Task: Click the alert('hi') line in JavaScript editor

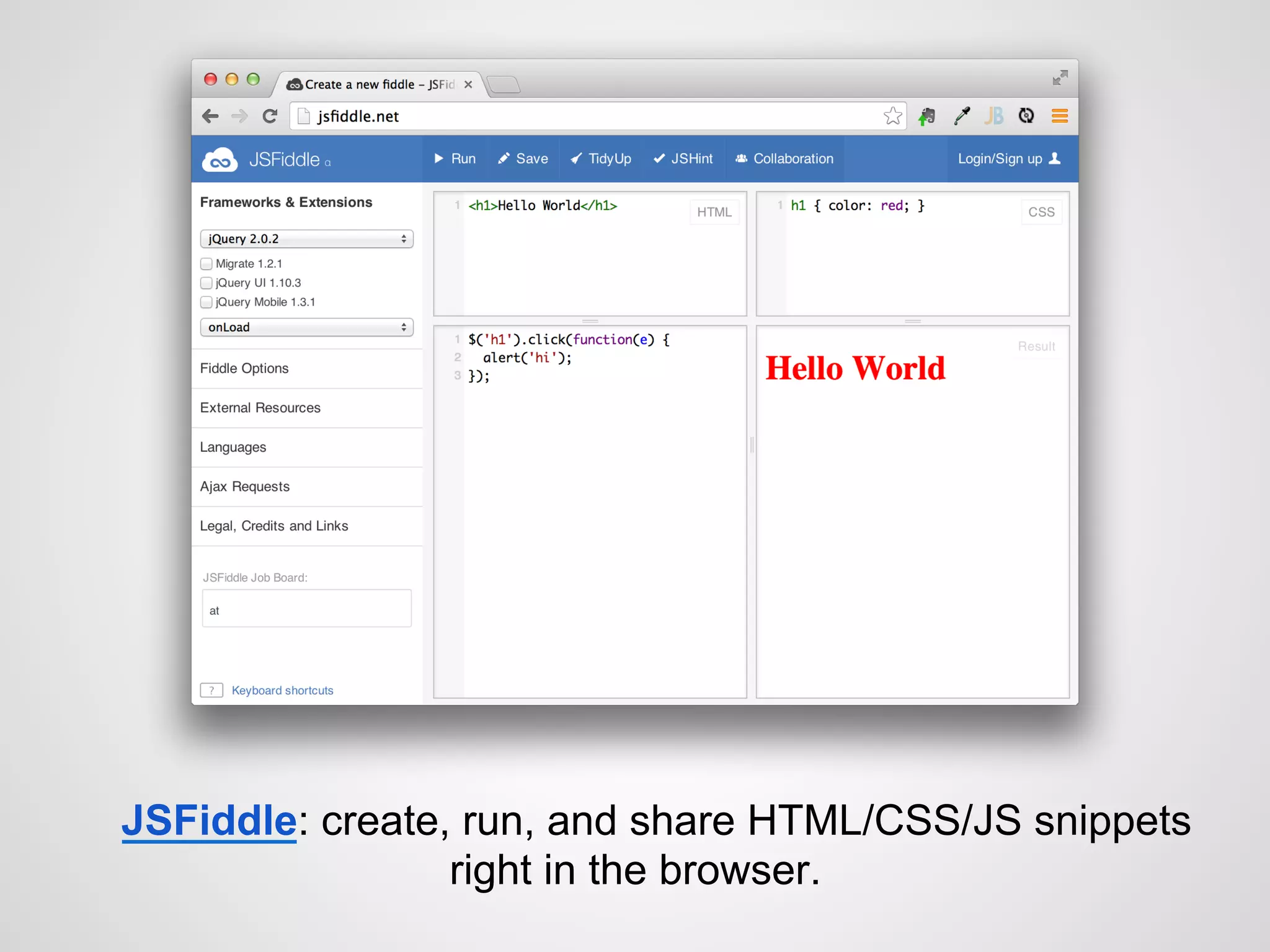Action: (527, 358)
